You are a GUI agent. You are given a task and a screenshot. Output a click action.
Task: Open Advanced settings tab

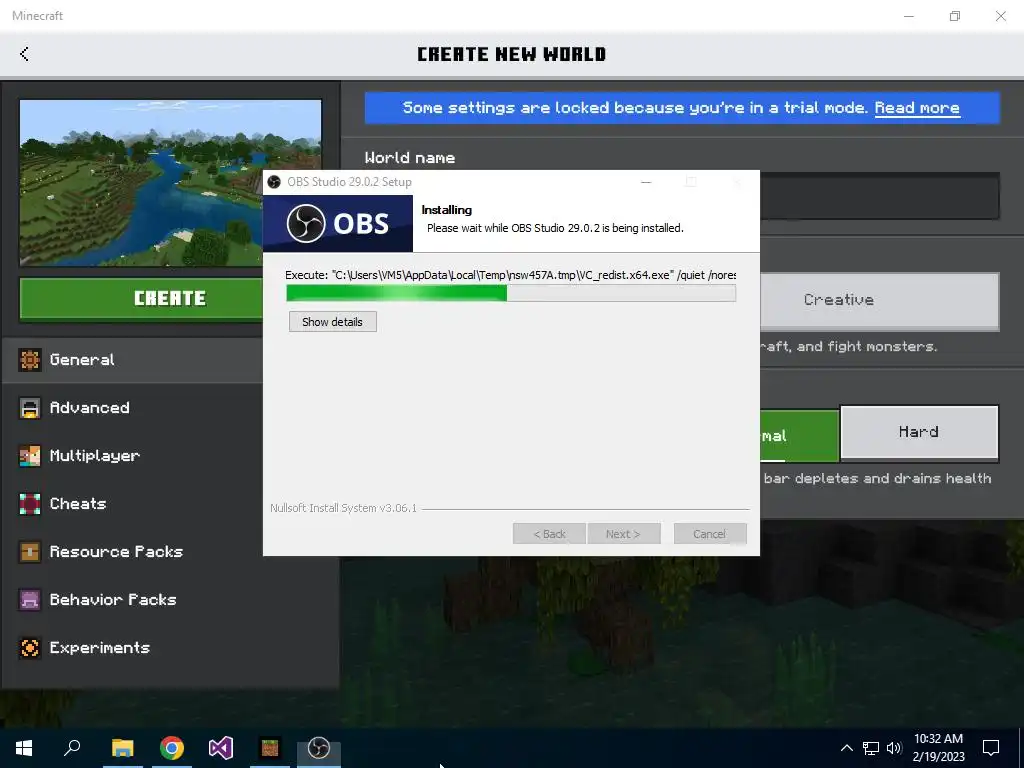[x=133, y=408]
